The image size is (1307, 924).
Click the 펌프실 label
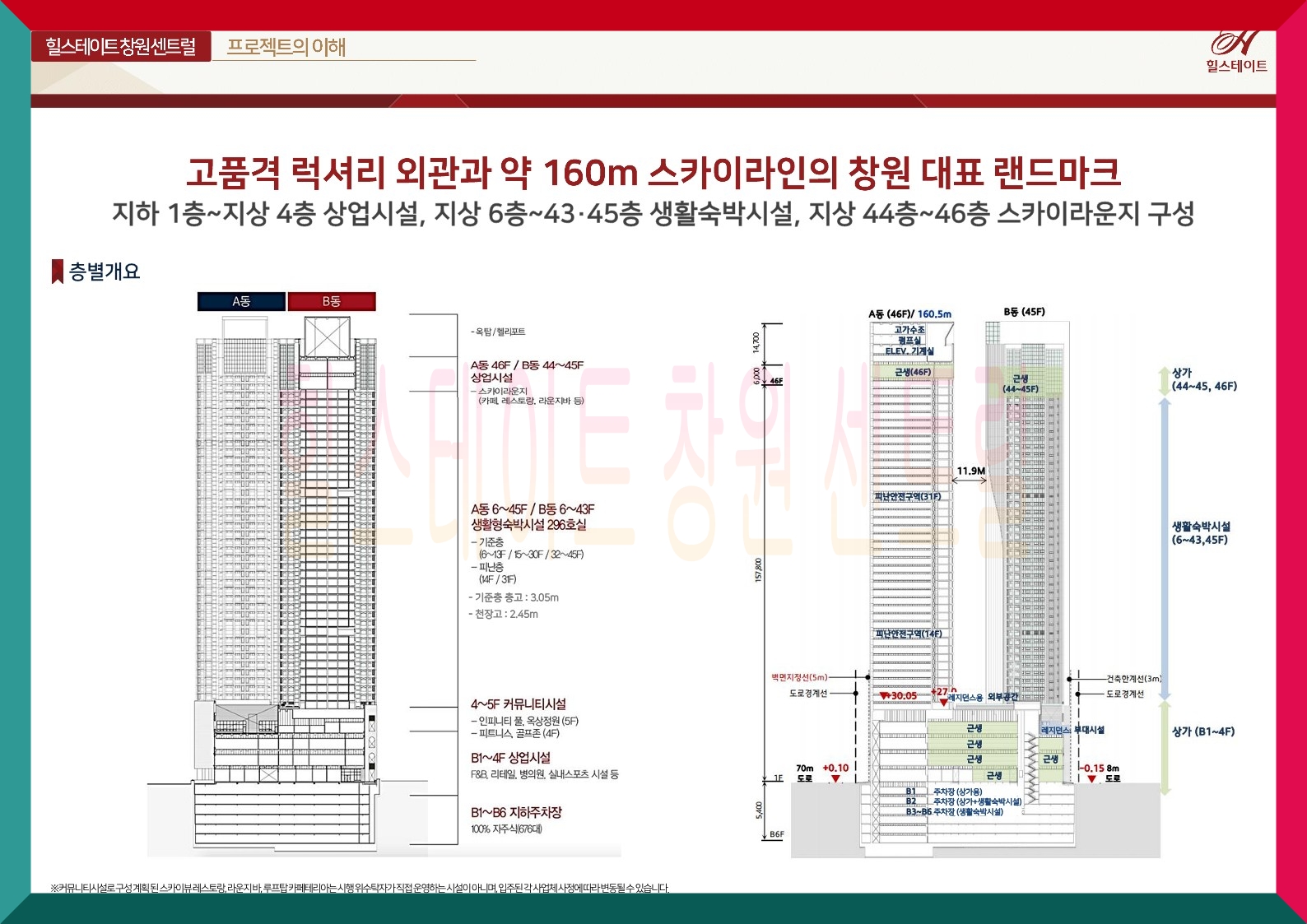pos(909,340)
